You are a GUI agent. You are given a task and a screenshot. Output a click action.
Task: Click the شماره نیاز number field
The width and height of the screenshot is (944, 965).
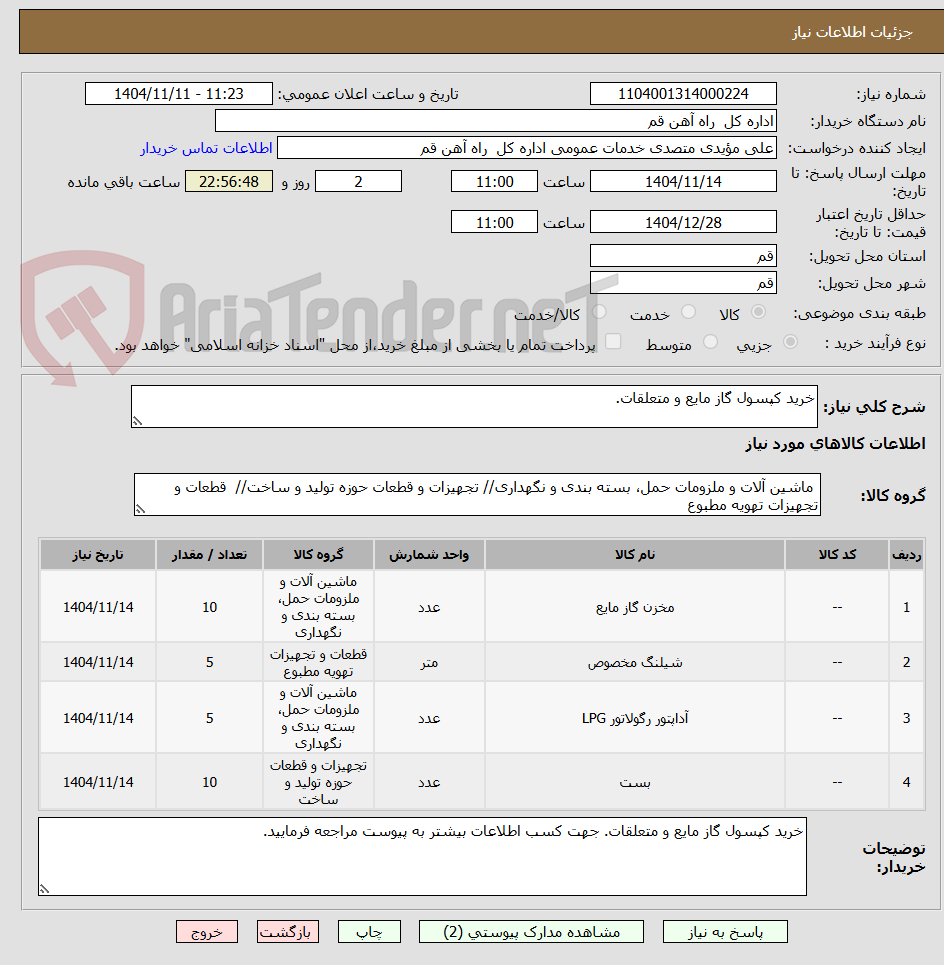pos(683,94)
